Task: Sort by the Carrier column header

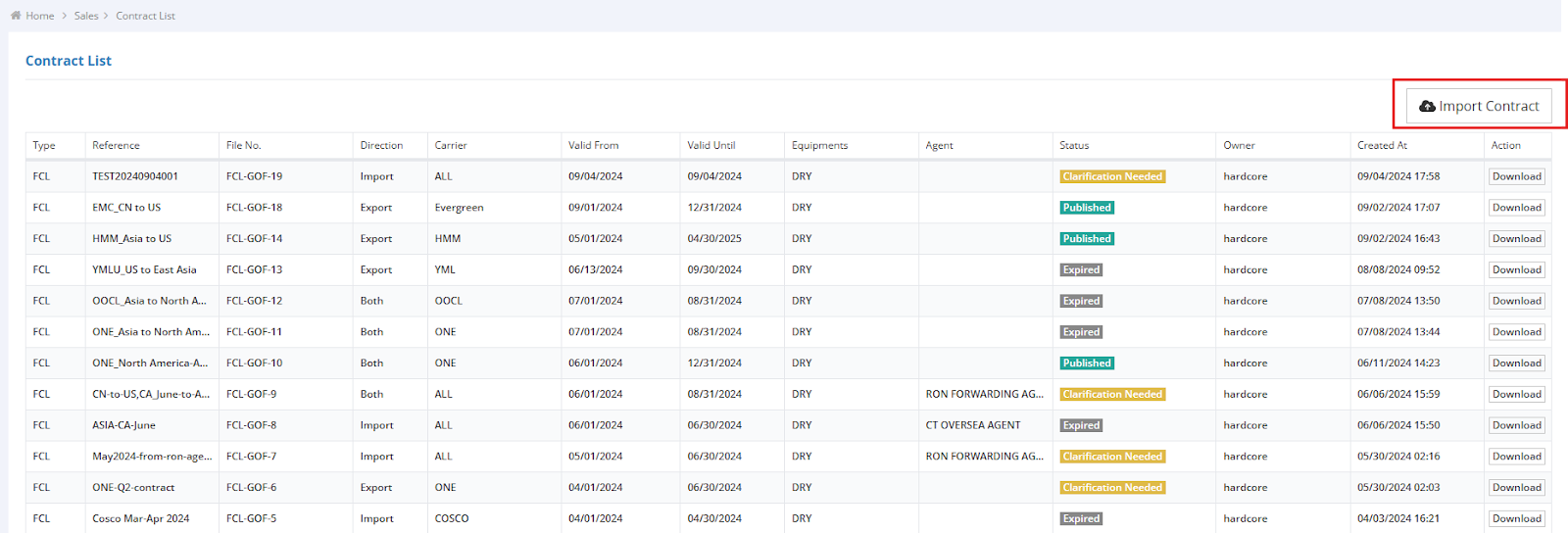Action: (x=451, y=145)
